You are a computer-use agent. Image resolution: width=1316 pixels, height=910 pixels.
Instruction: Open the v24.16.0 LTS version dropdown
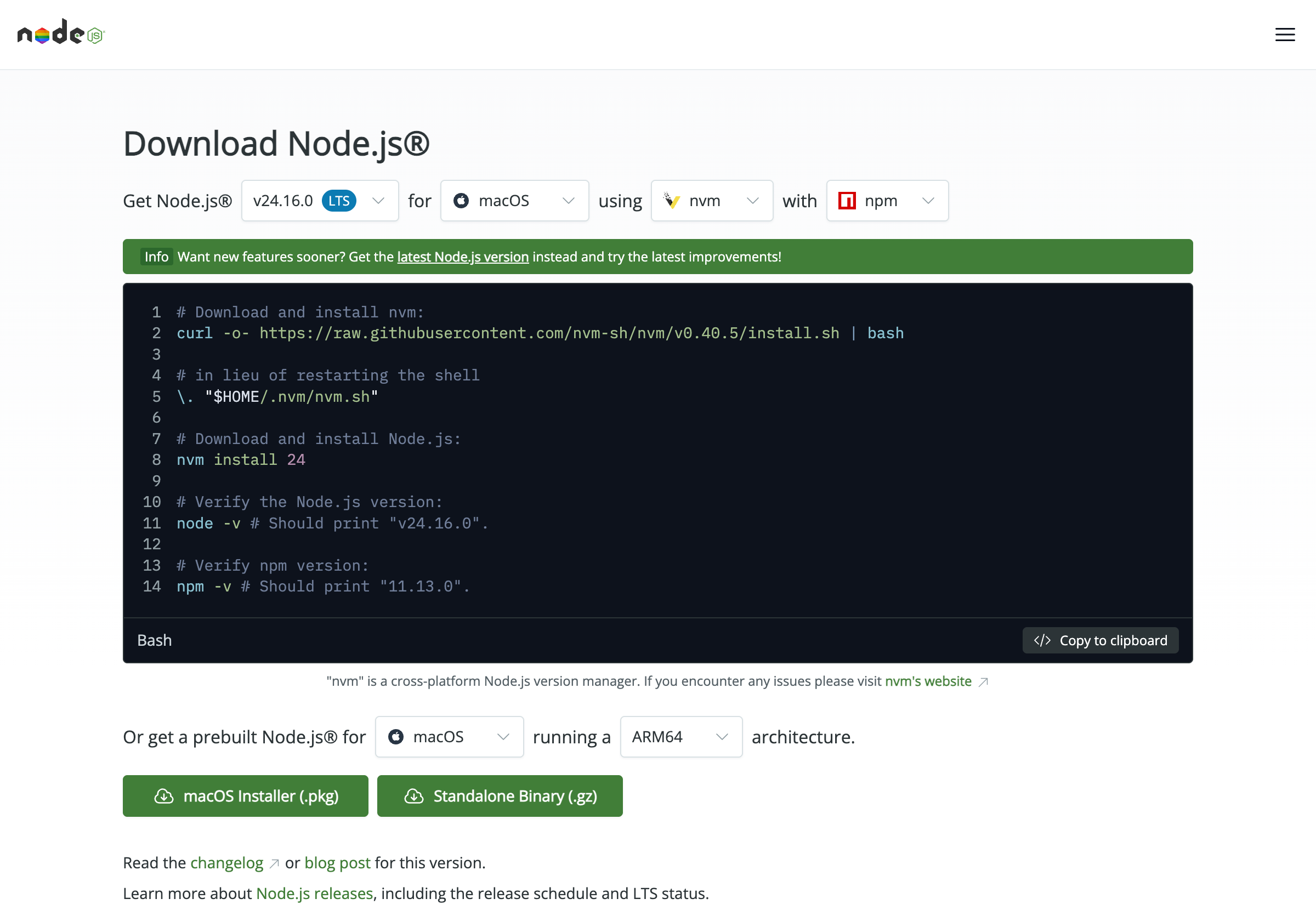320,201
